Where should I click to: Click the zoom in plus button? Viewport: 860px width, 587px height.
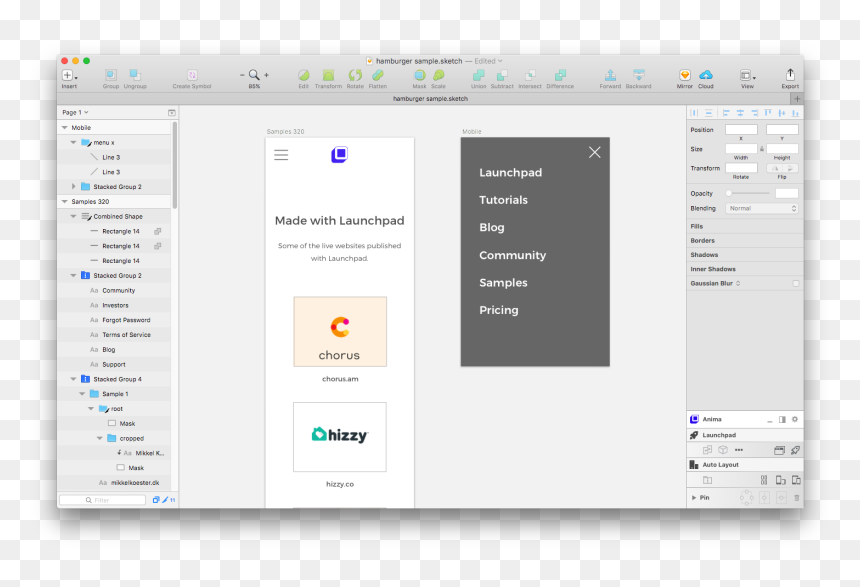267,75
